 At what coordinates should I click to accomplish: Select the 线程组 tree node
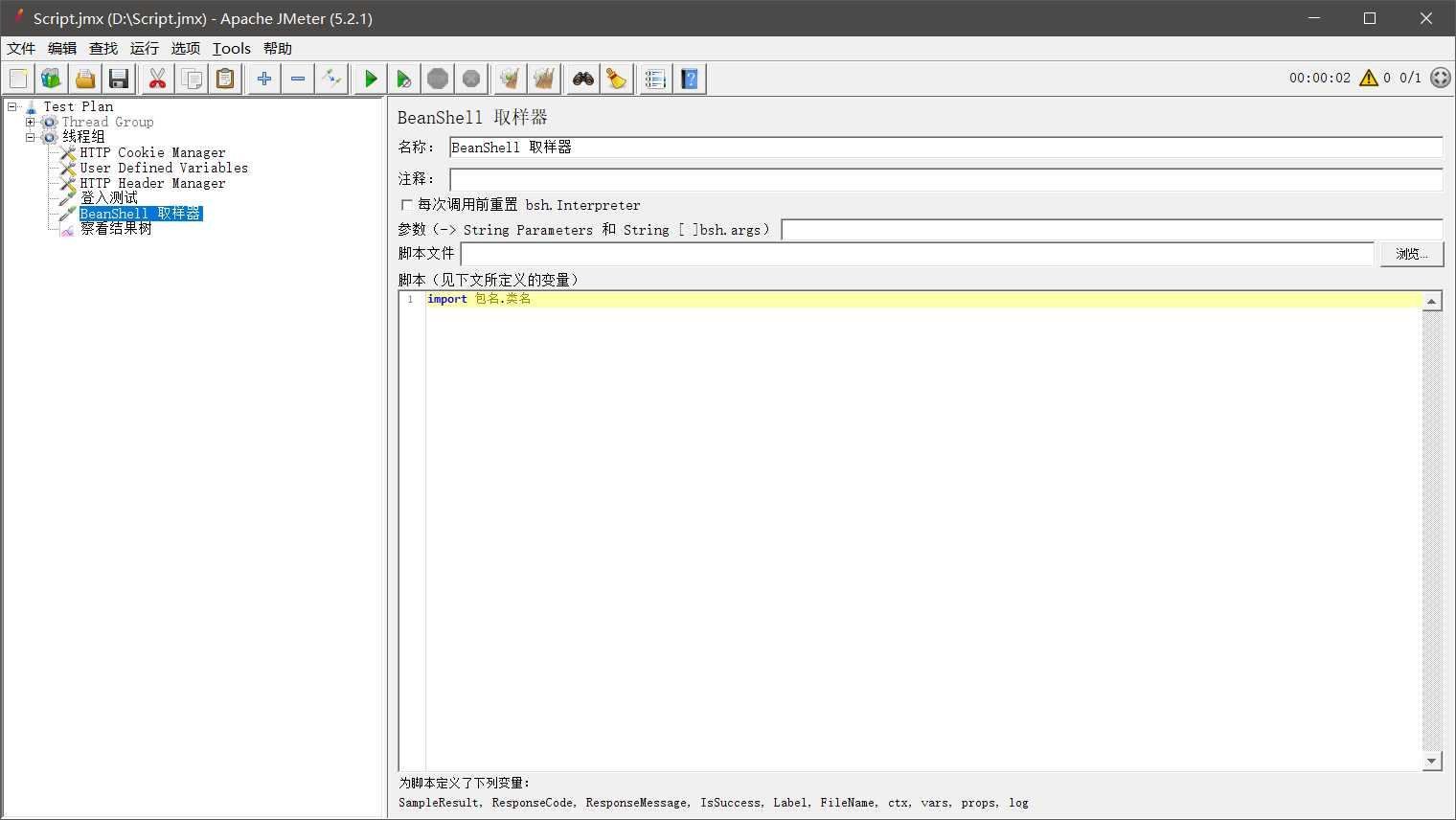(83, 137)
